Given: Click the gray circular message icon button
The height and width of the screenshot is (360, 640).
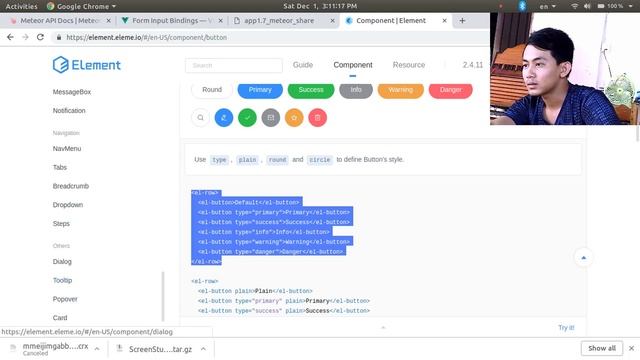Looking at the screenshot, I should click(271, 118).
